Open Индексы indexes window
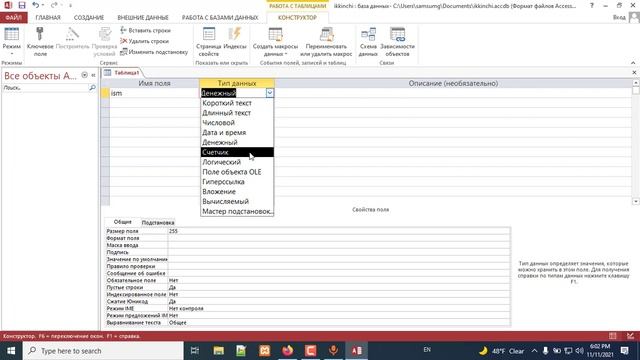Screen dimensions: 640x360 235,38
